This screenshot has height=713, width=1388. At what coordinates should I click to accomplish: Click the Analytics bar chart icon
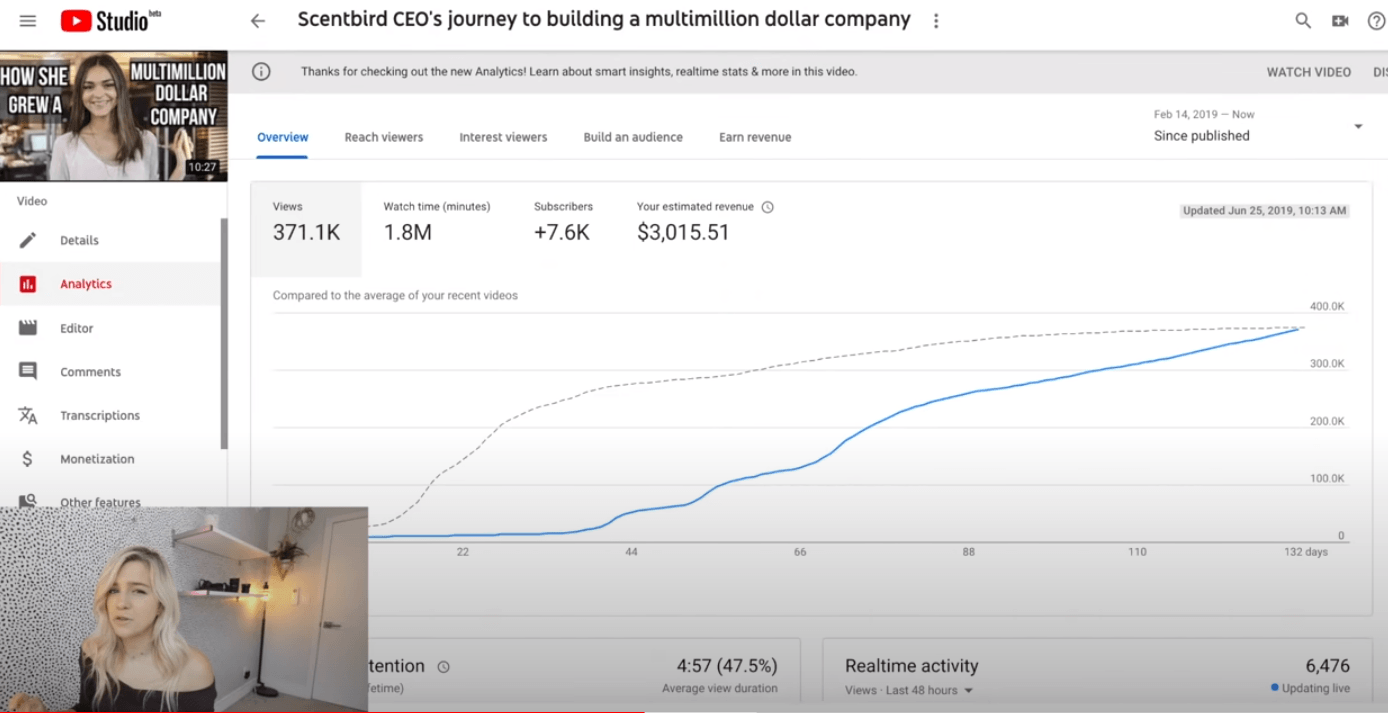tap(28, 284)
